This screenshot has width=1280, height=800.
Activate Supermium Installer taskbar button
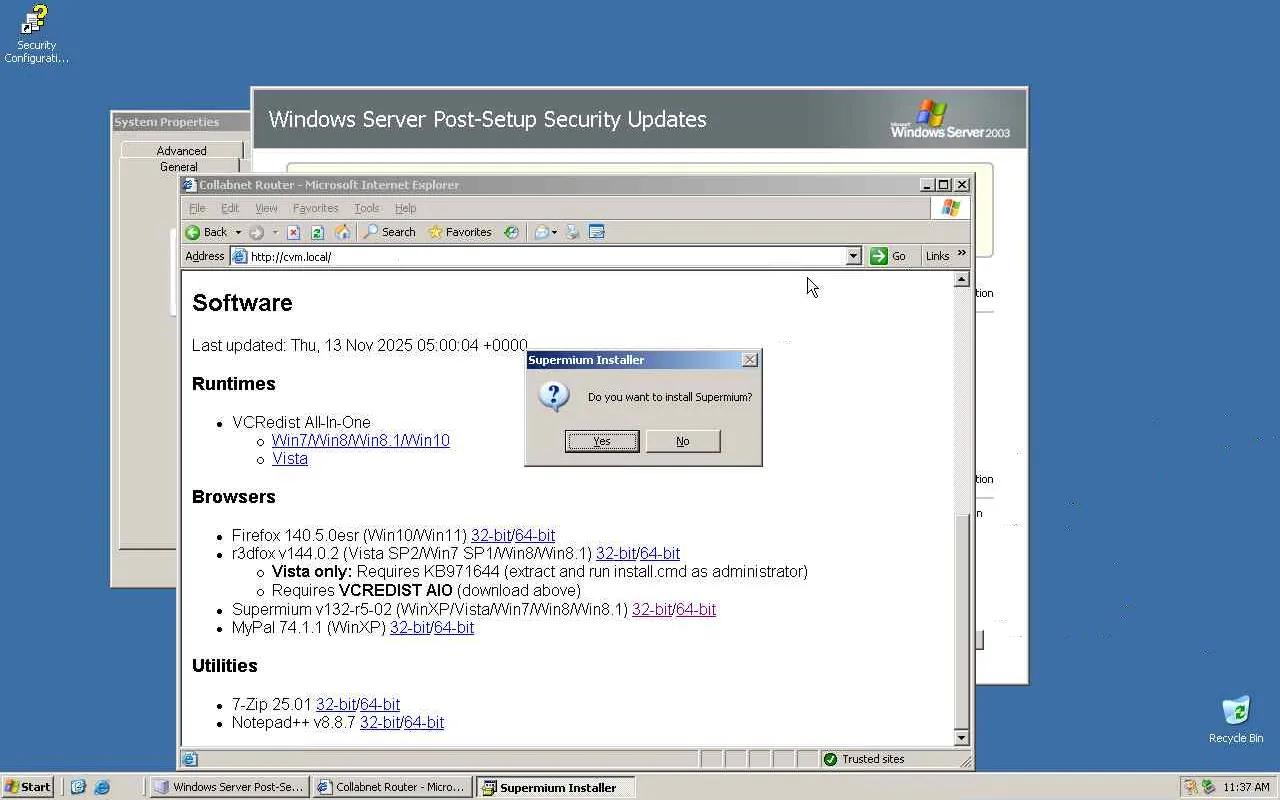(556, 787)
